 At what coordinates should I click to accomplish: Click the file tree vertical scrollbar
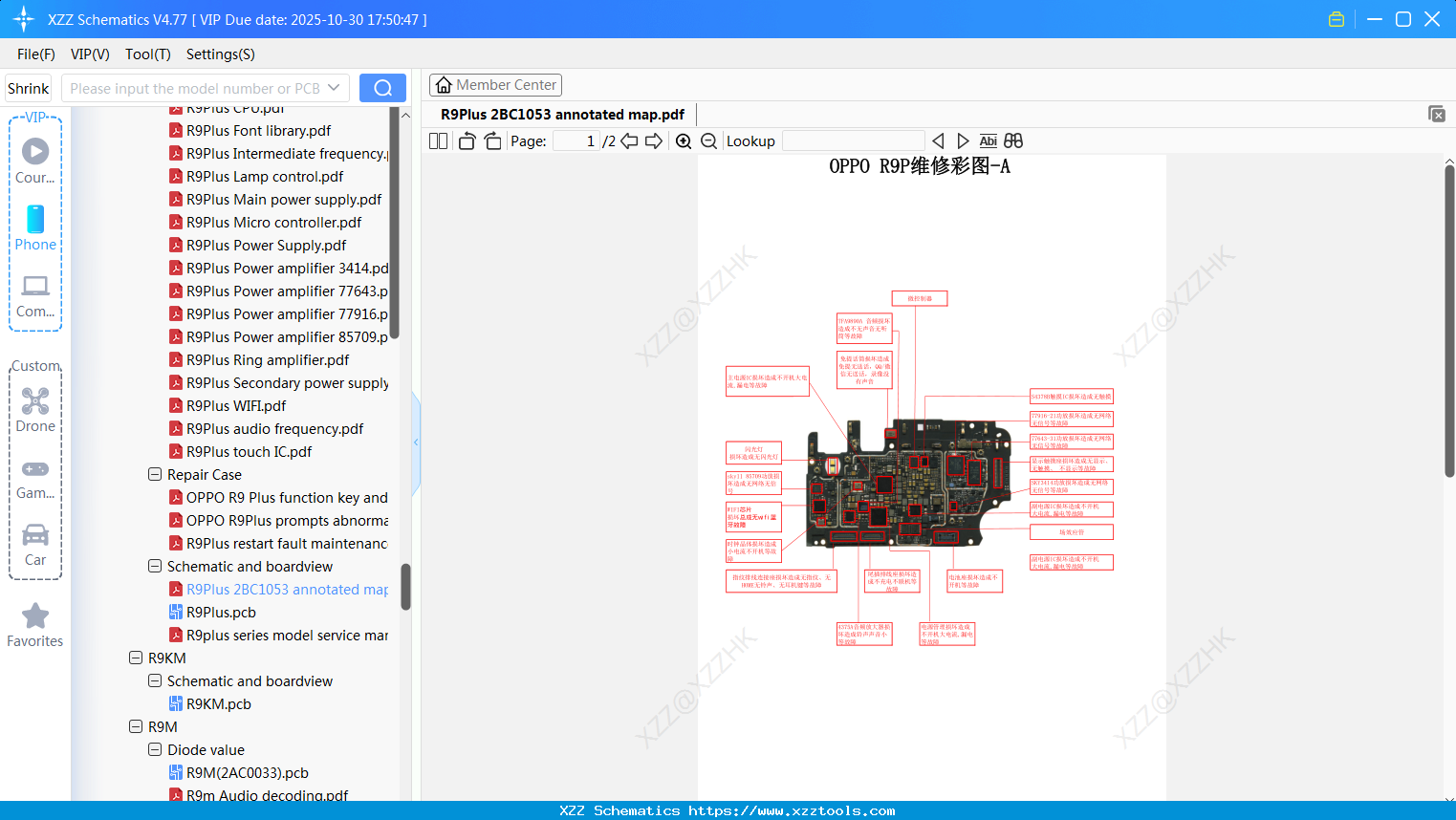tap(405, 586)
